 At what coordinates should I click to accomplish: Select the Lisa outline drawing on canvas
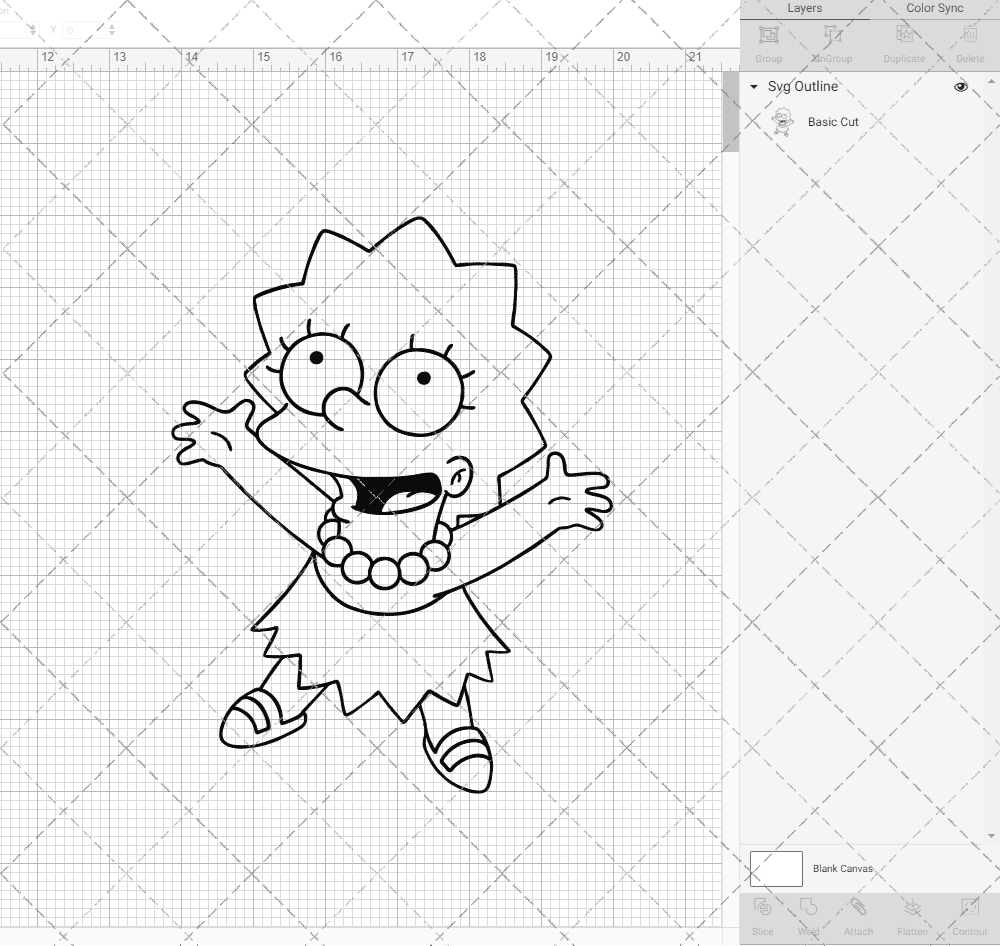click(391, 504)
